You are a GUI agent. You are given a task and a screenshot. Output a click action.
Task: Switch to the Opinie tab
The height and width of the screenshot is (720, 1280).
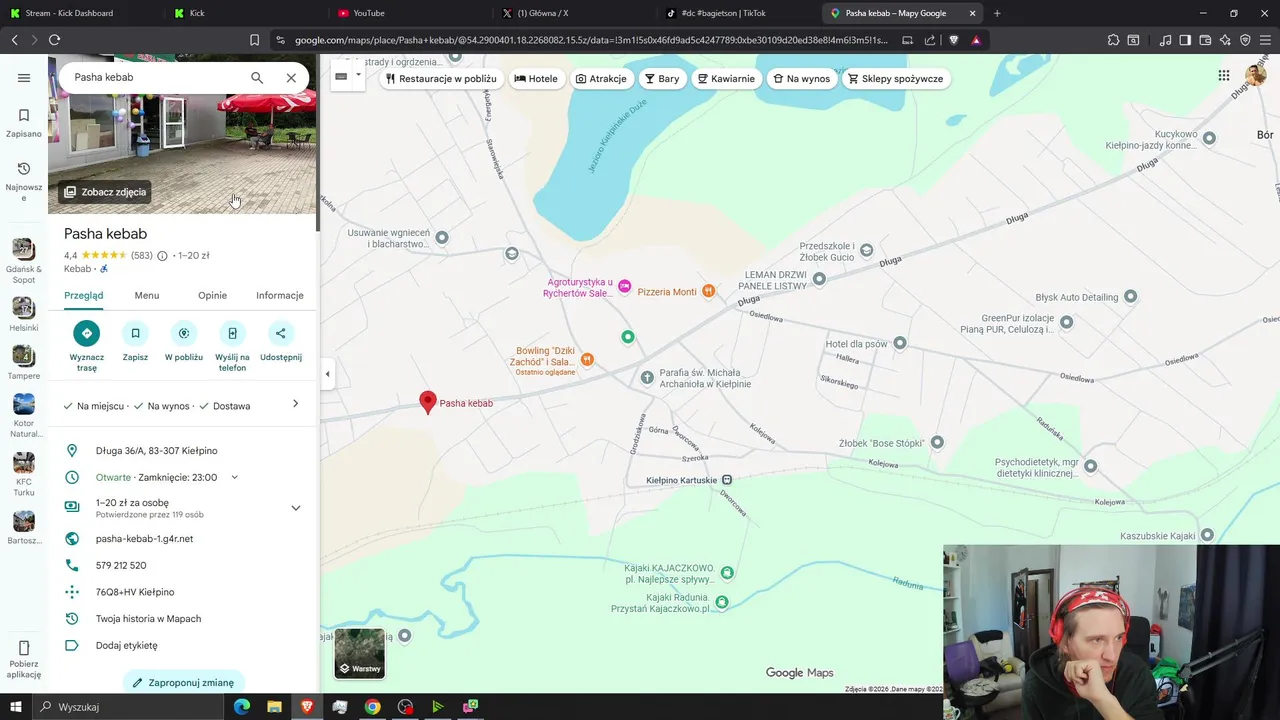212,295
